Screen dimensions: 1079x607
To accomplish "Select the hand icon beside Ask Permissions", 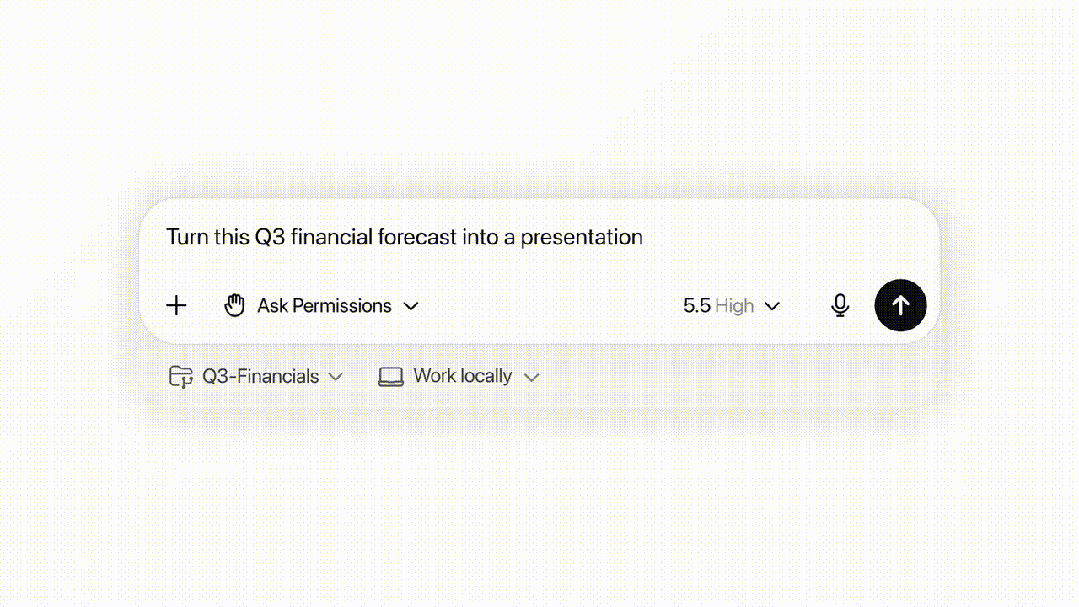I will (x=235, y=305).
